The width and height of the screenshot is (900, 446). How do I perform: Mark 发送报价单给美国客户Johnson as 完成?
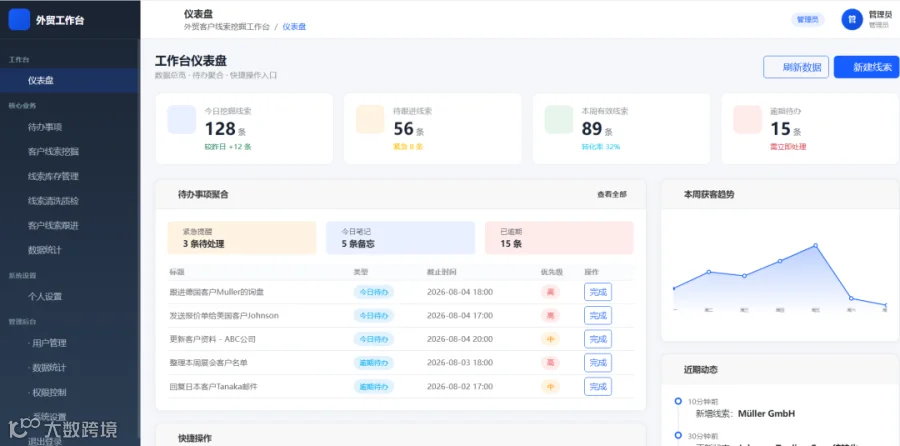(x=598, y=316)
